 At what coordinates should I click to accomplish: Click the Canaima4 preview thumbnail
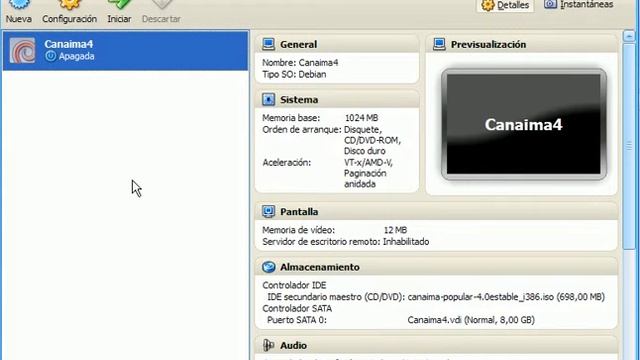tap(524, 124)
